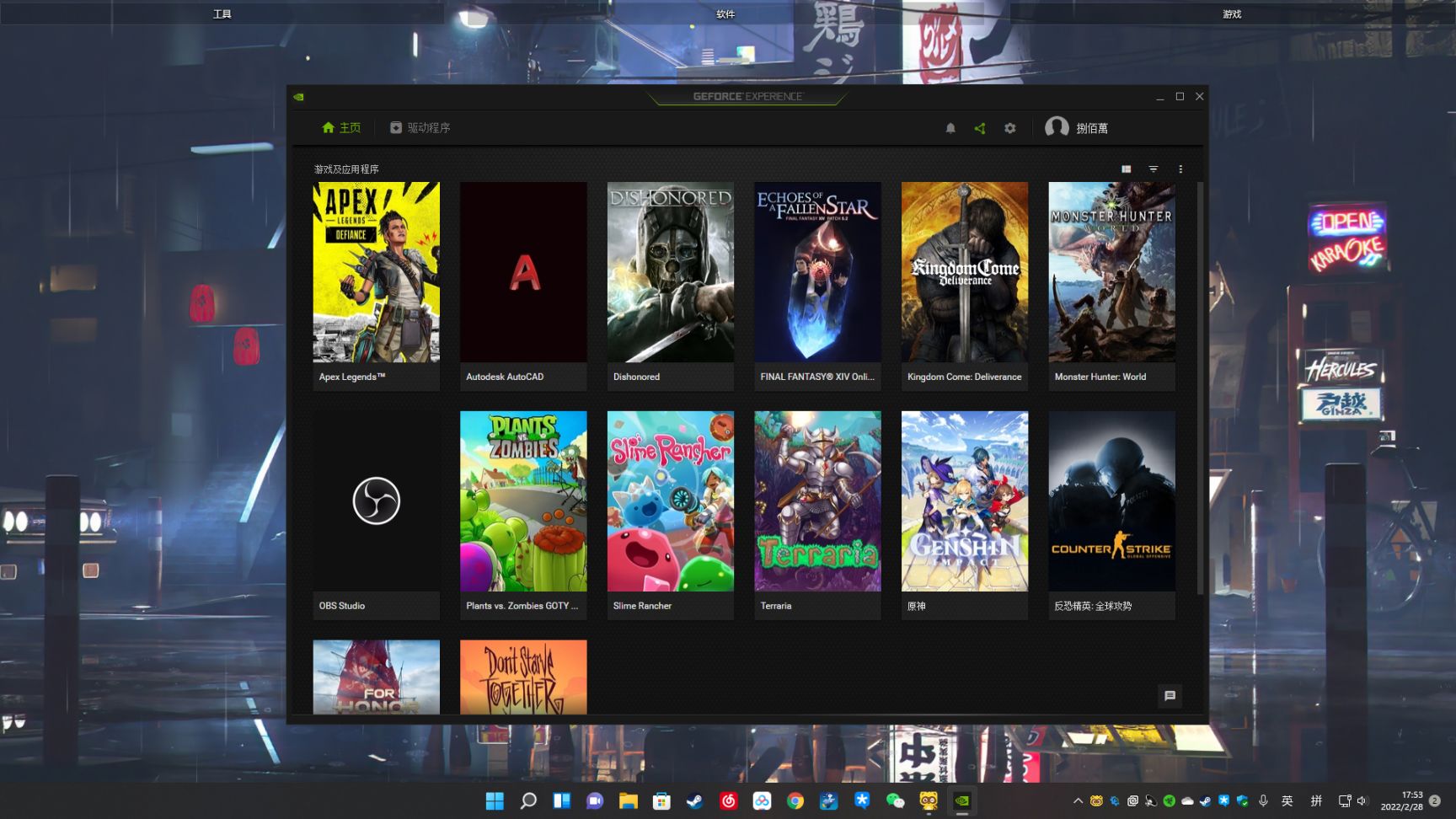This screenshot has width=1456, height=819.
Task: Select the Slime Rancher cover
Action: tap(671, 501)
